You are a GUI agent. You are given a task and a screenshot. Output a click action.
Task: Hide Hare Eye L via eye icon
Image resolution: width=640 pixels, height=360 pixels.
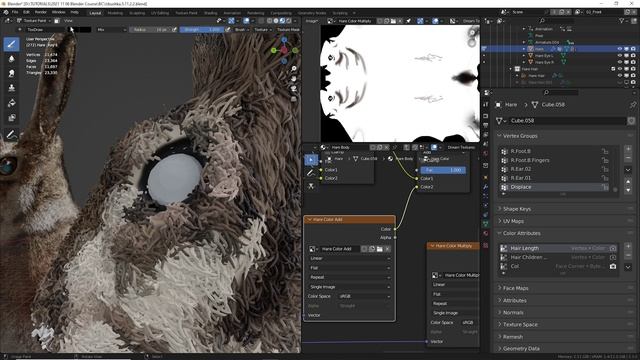[x=620, y=56]
